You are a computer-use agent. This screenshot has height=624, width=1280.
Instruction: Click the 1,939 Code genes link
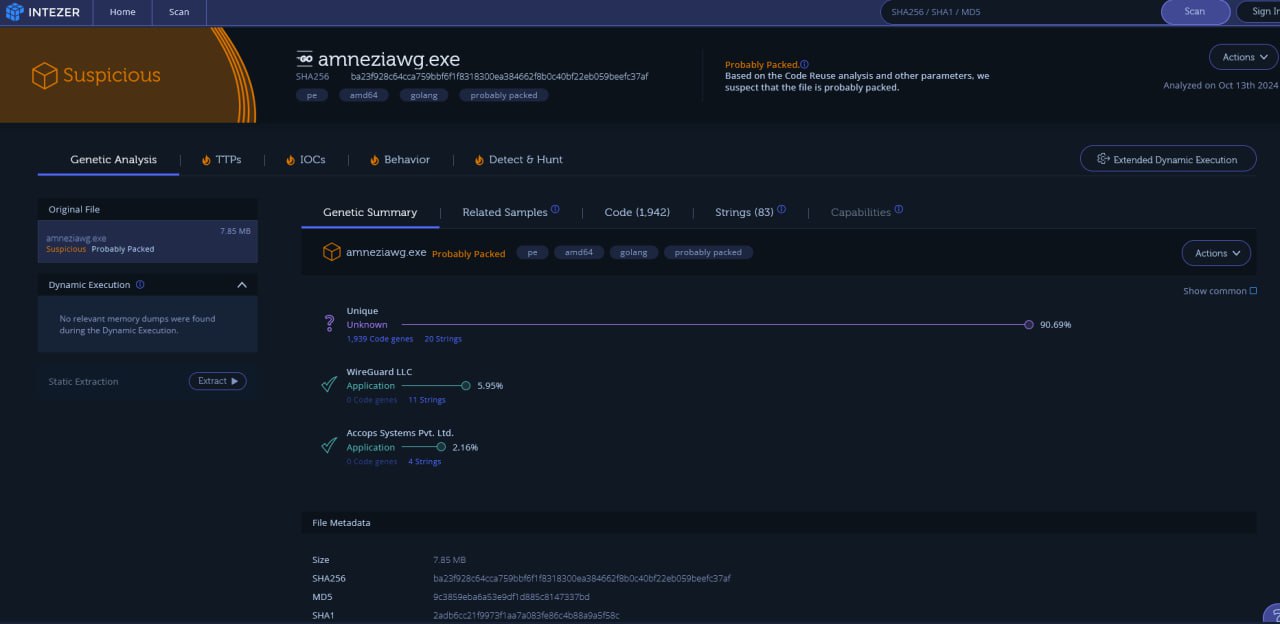381,339
